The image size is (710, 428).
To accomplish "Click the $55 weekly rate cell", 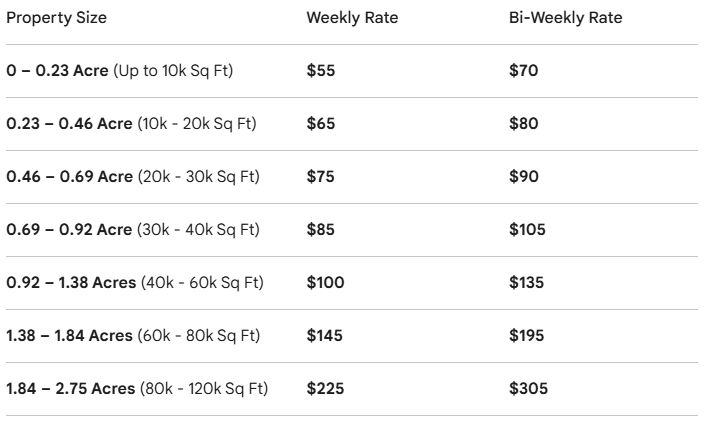I will 321,71.
